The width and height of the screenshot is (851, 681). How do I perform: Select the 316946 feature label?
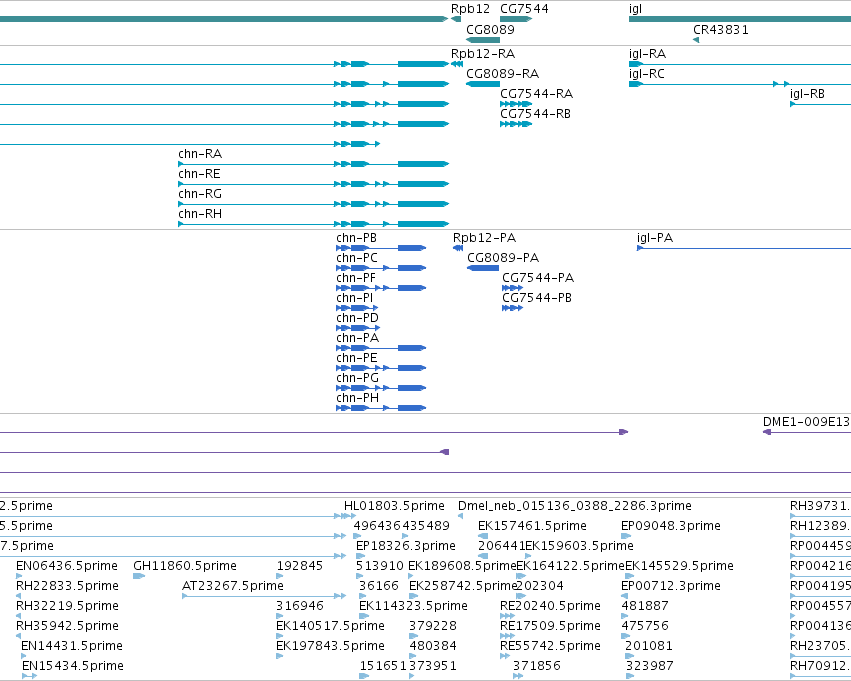tap(300, 606)
